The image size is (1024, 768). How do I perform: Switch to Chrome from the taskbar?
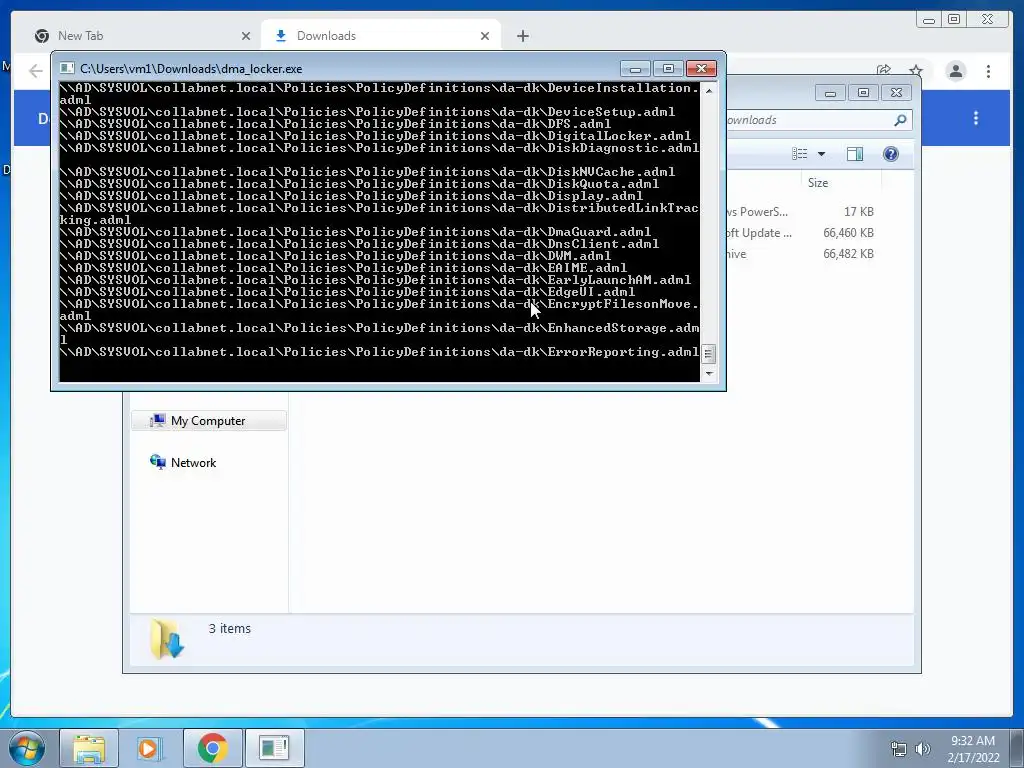tap(212, 748)
